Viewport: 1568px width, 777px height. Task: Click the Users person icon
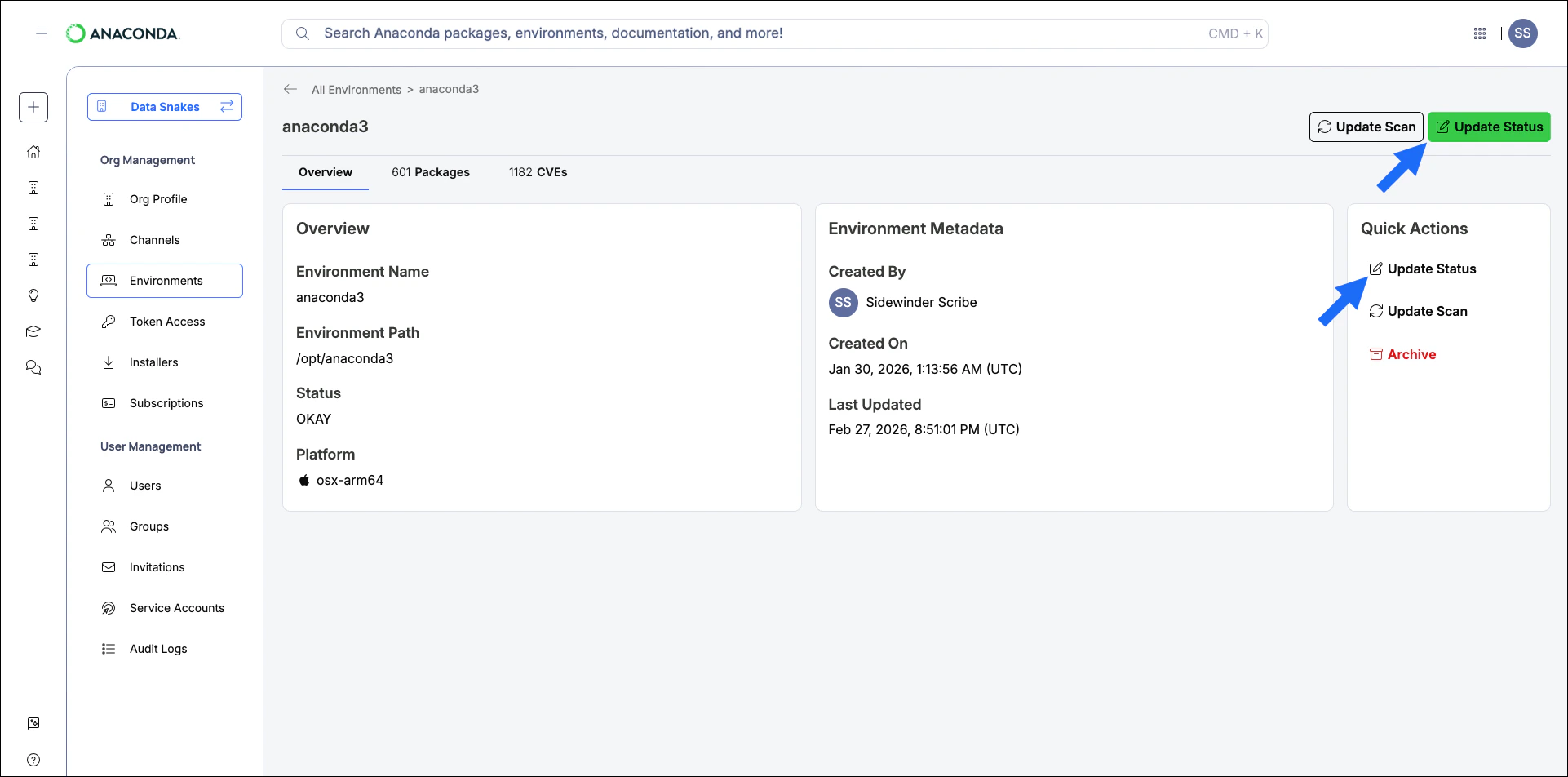109,486
